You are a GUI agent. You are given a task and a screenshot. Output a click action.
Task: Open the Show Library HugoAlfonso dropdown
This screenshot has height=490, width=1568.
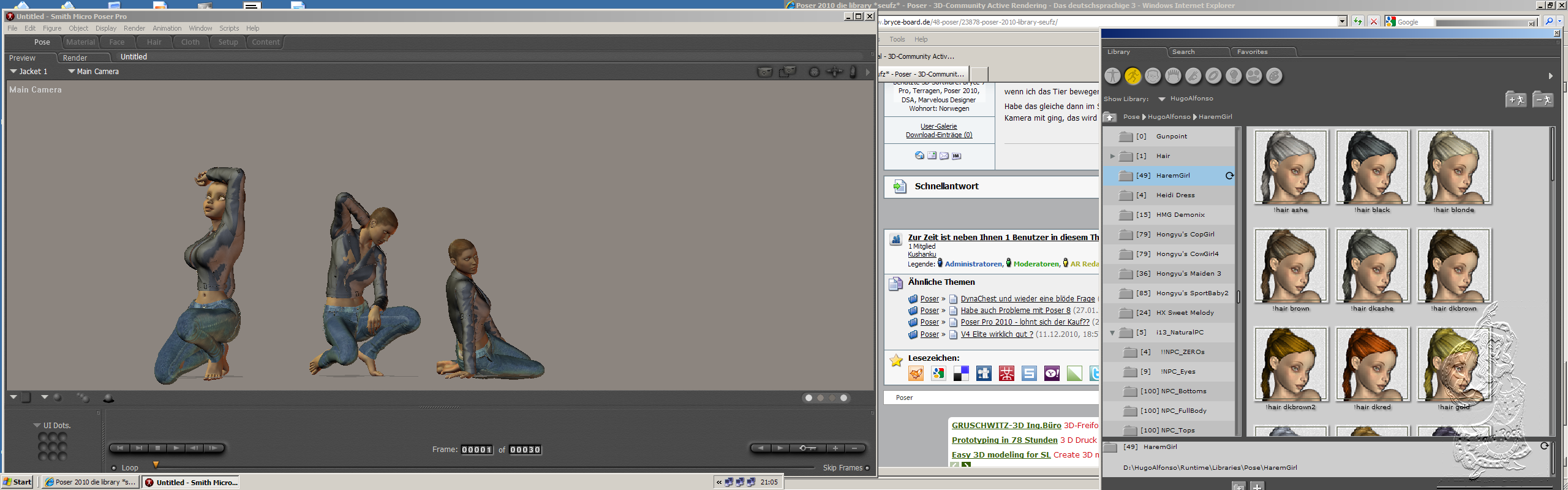1161,99
